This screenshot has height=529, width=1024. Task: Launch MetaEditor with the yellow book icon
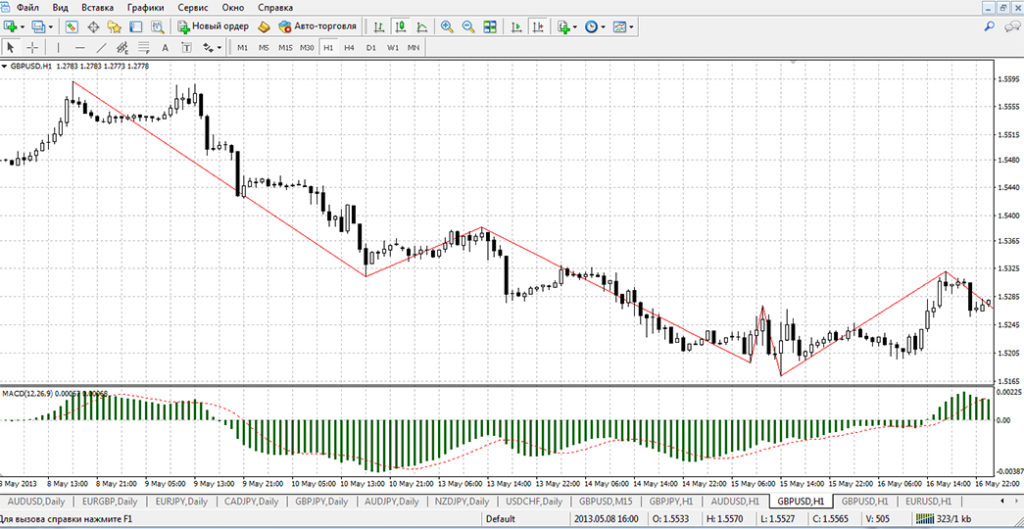click(264, 27)
